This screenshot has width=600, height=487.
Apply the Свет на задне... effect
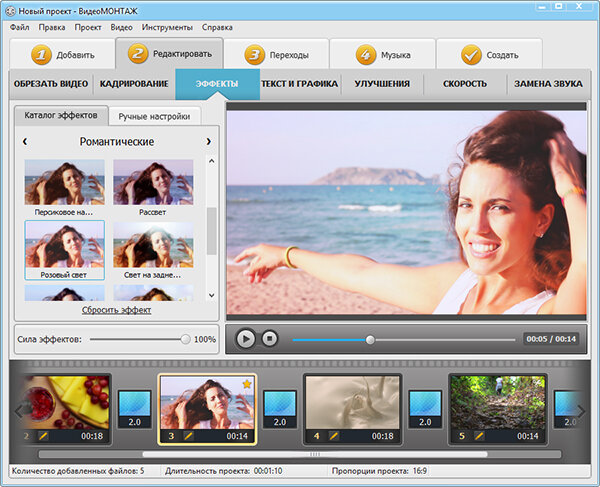pyautogui.click(x=153, y=250)
